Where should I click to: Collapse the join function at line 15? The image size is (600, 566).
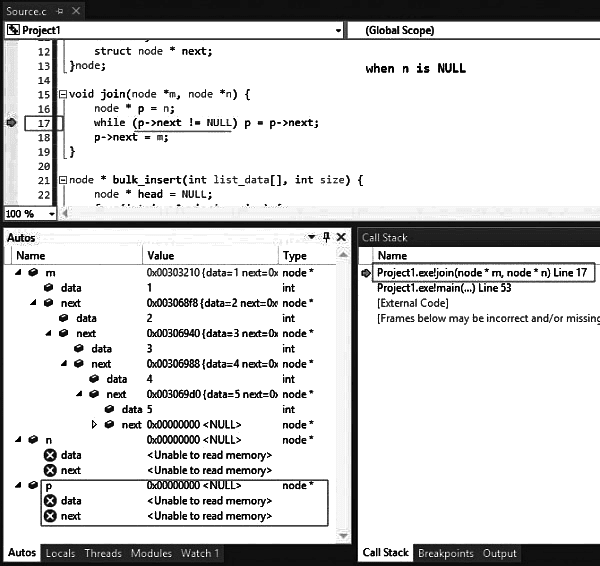coord(62,94)
